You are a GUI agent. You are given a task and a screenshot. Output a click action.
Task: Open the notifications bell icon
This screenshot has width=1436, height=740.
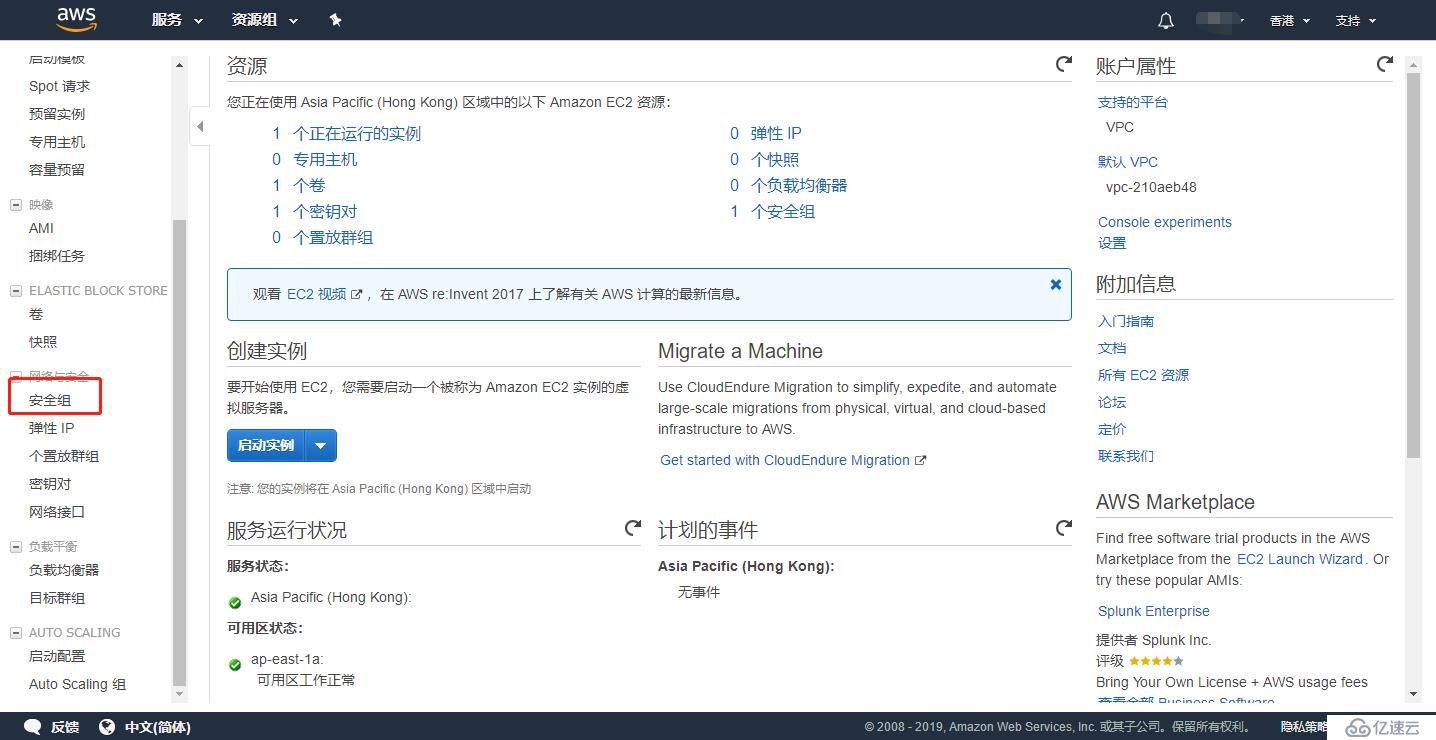click(x=1165, y=20)
